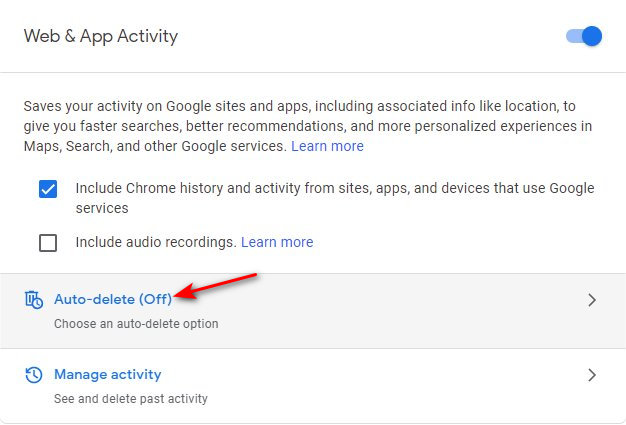Select the Manage activity entry
626x425 pixels.
pos(107,375)
